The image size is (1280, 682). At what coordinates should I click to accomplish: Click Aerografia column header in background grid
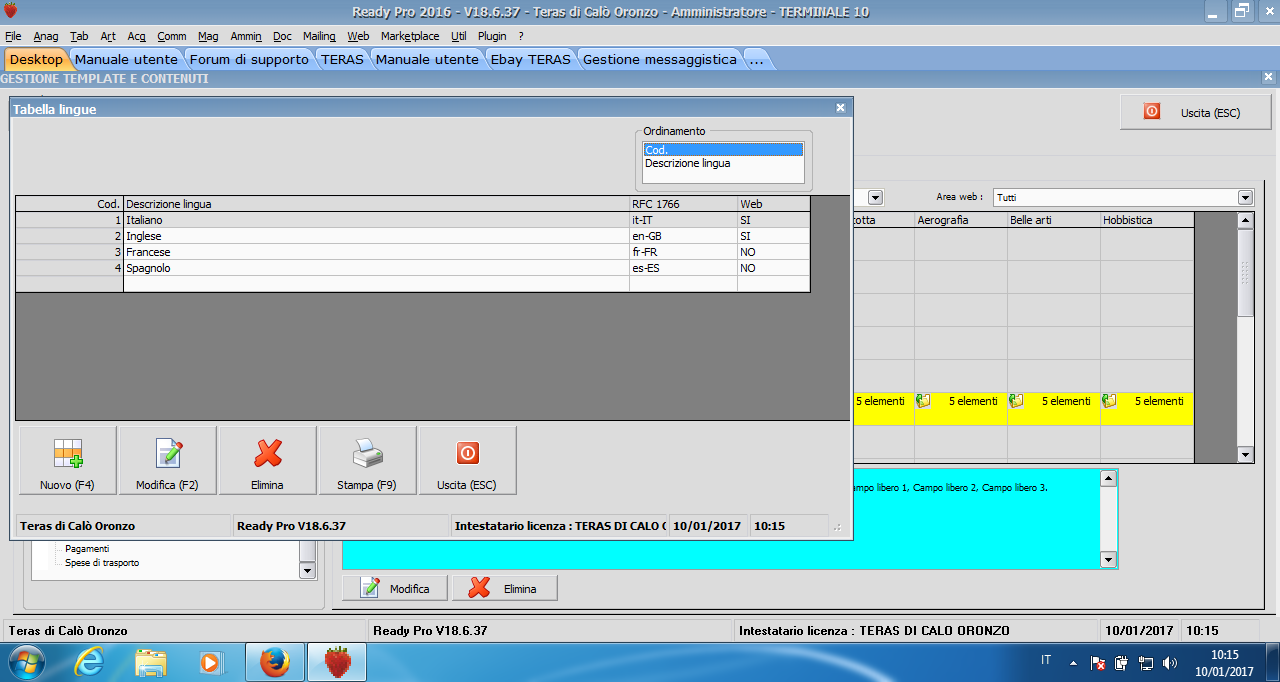960,220
